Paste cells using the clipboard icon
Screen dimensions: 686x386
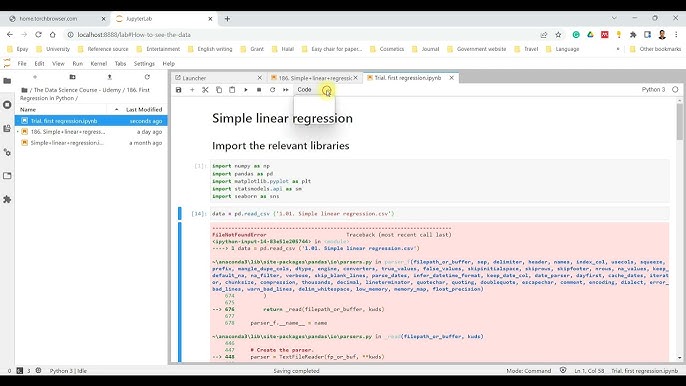(232, 90)
